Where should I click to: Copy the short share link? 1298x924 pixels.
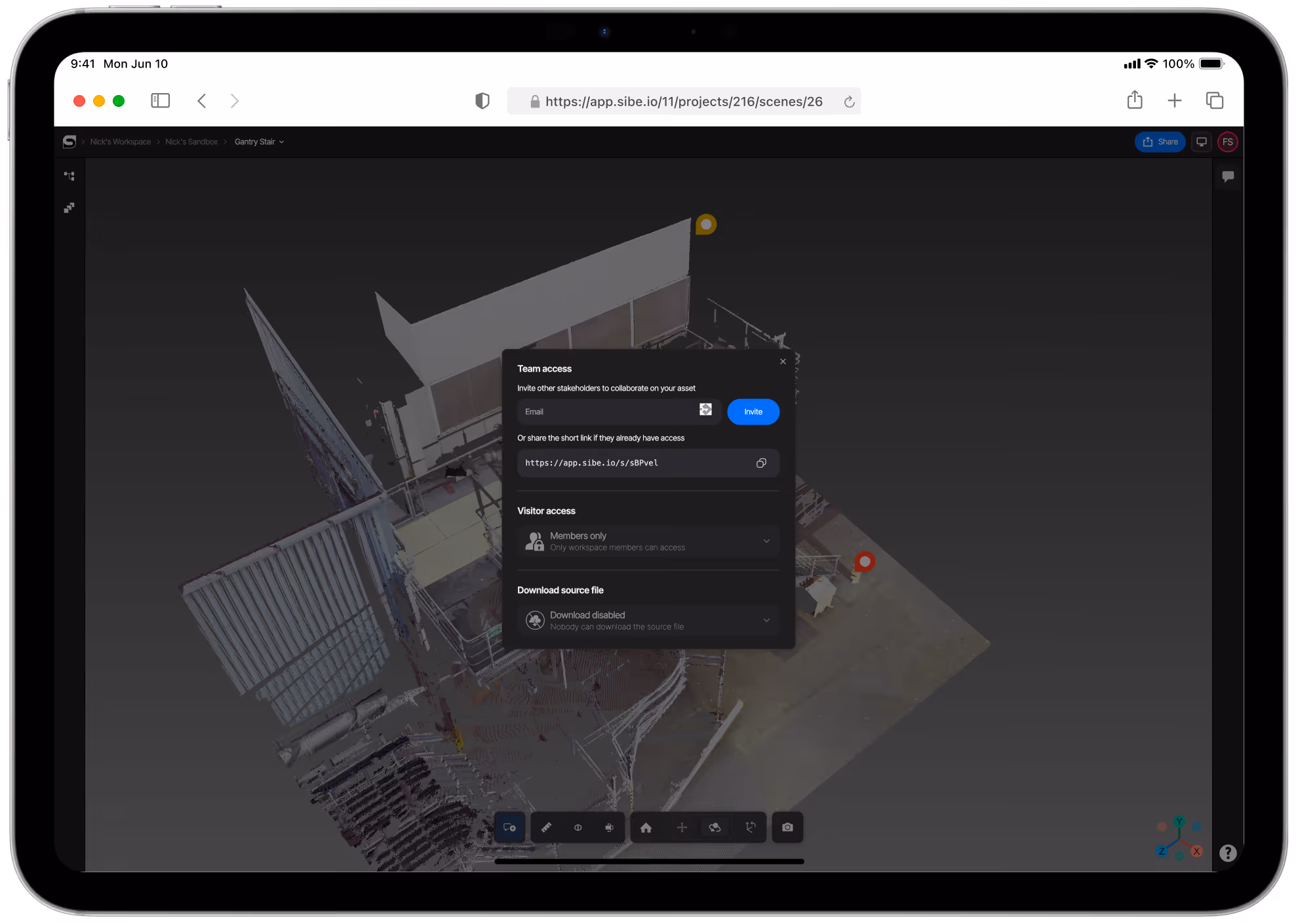pos(761,463)
